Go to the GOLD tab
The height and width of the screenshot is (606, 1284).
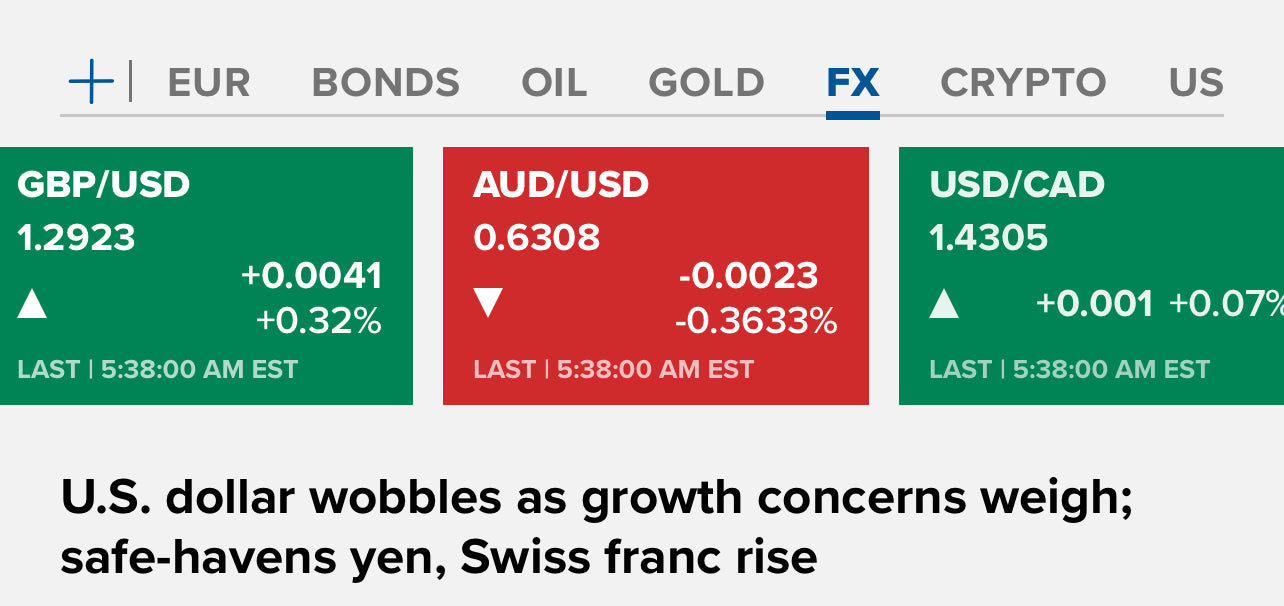tap(707, 83)
